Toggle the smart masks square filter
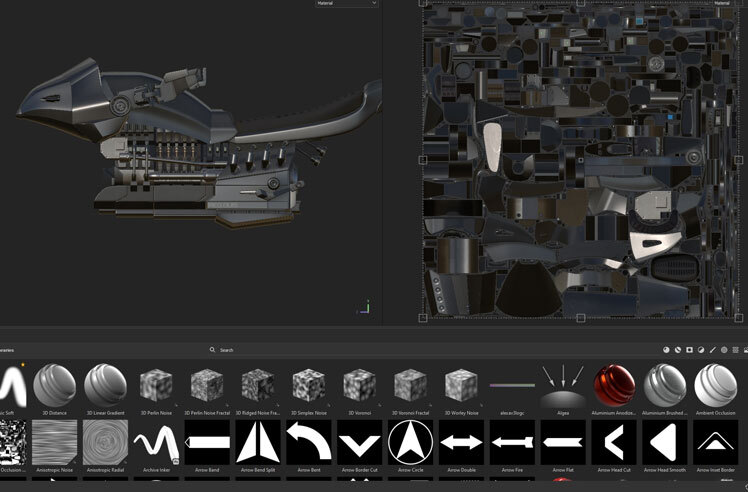The width and height of the screenshot is (748, 492). click(x=689, y=350)
